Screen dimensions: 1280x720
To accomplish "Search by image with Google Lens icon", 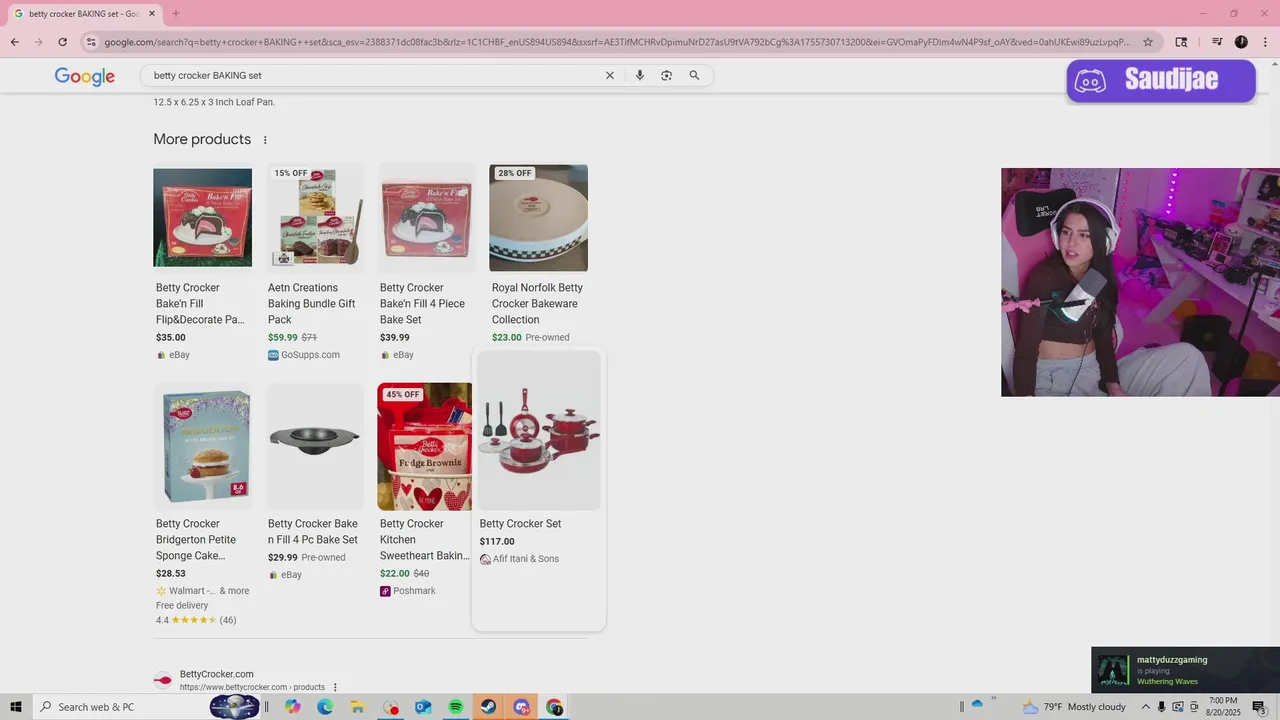I will [x=667, y=75].
